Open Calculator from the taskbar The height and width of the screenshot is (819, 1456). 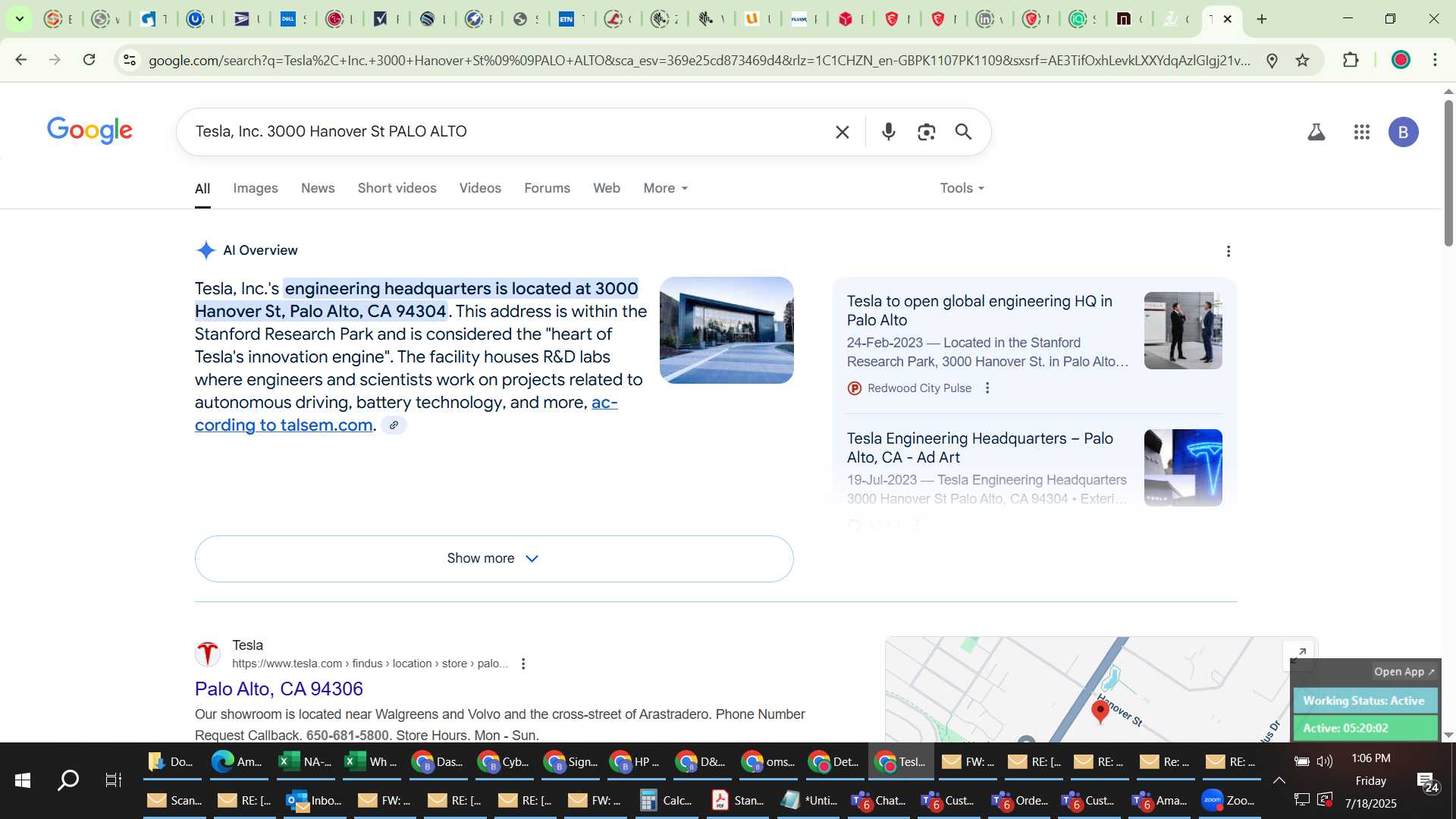click(666, 801)
